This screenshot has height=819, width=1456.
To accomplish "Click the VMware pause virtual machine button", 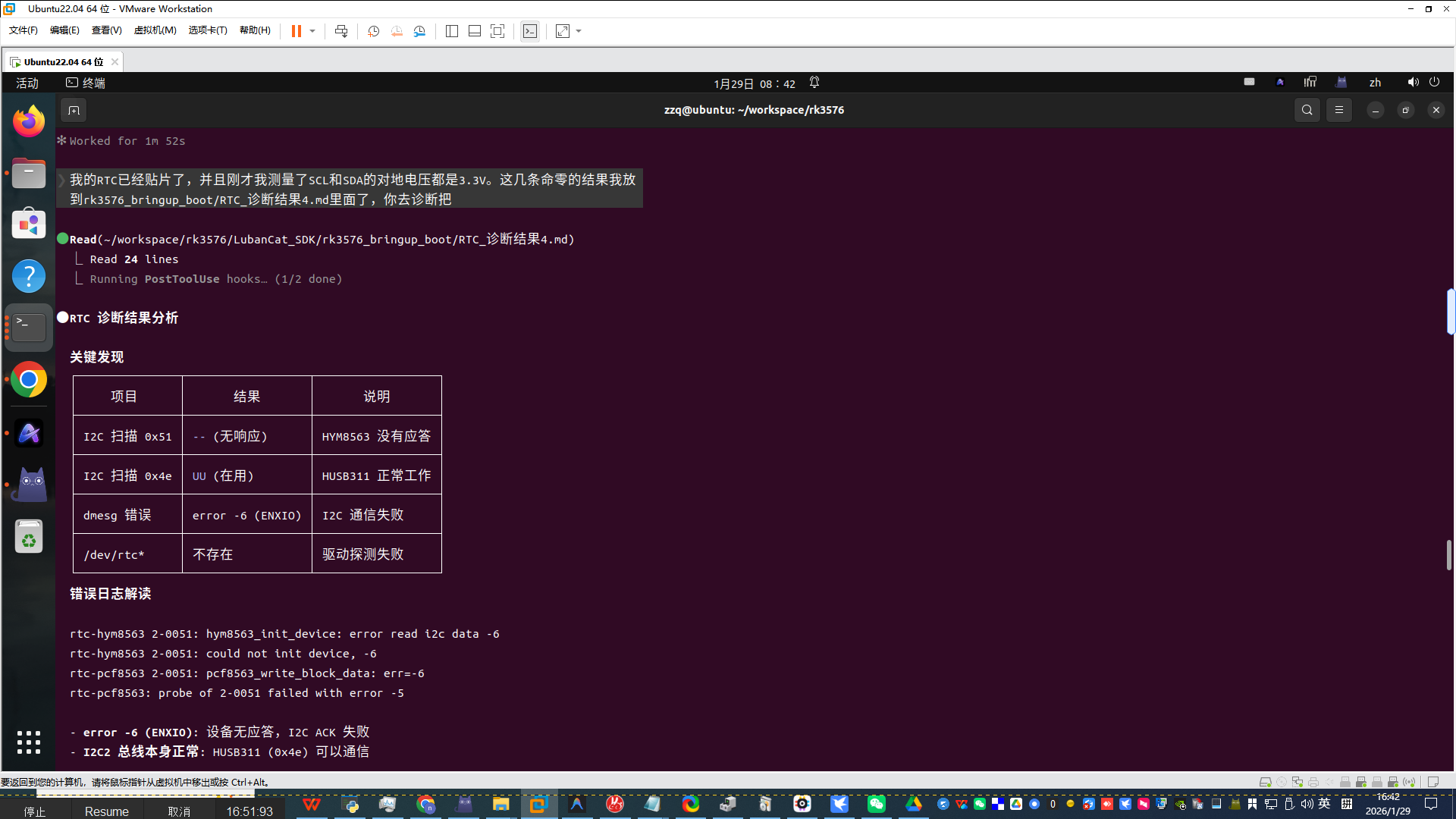I will coord(296,31).
